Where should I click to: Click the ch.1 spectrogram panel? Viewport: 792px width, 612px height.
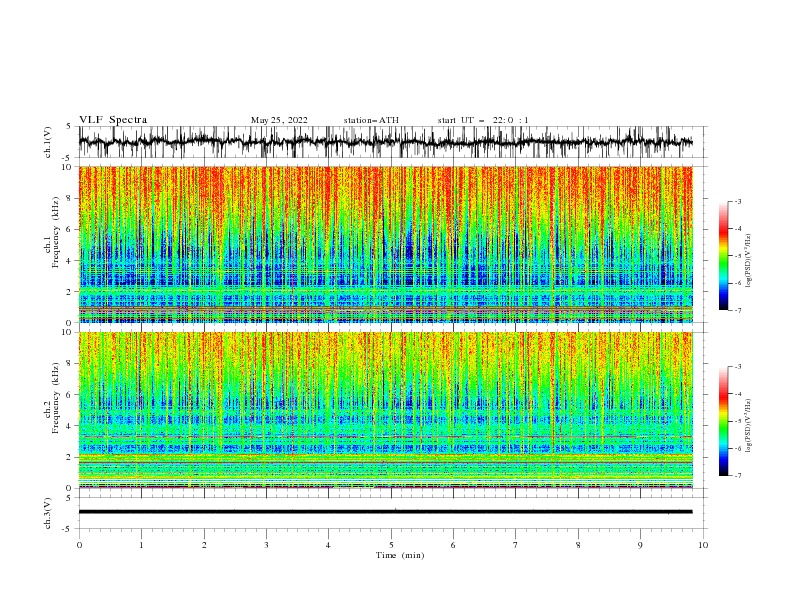pos(385,244)
